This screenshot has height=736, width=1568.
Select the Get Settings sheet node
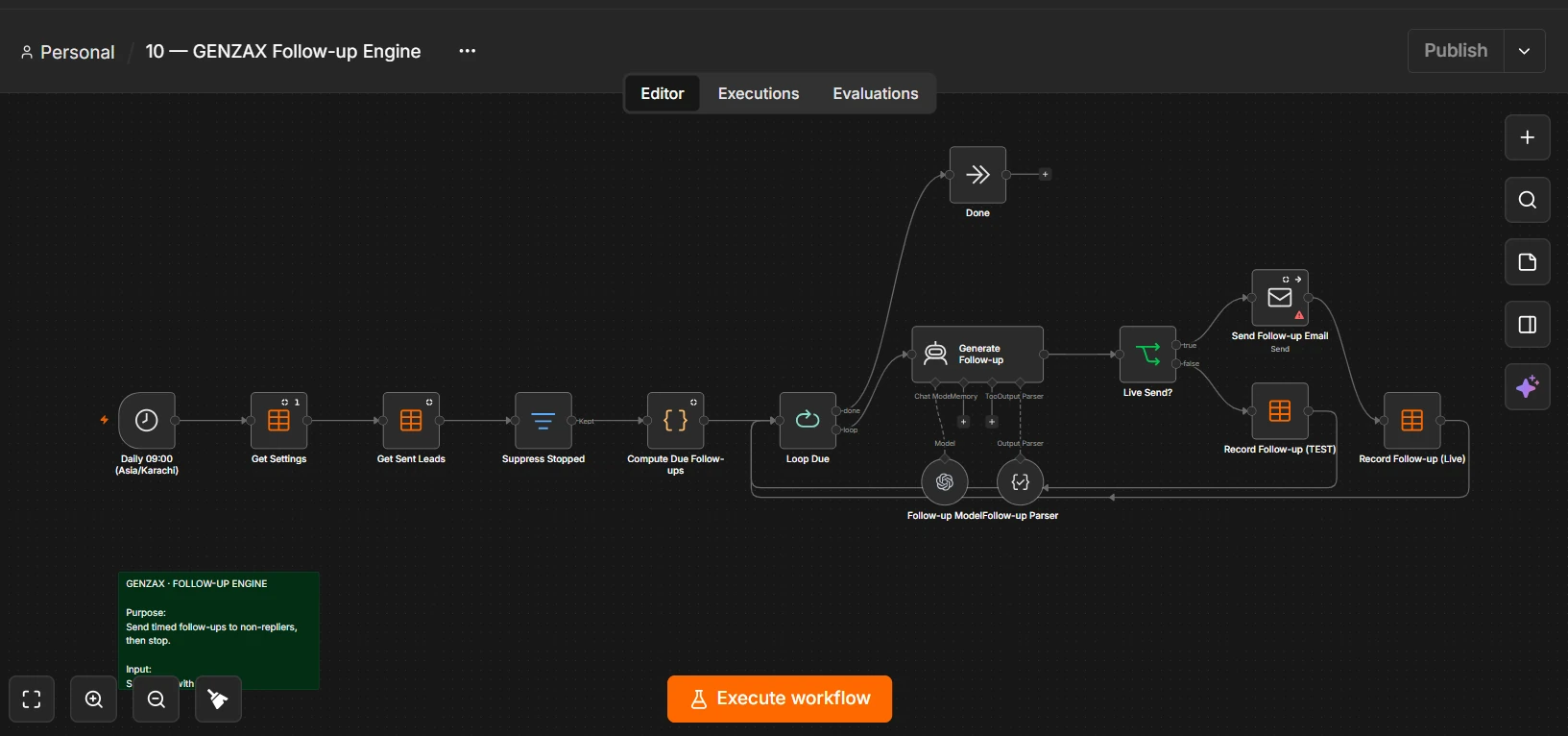[x=278, y=420]
